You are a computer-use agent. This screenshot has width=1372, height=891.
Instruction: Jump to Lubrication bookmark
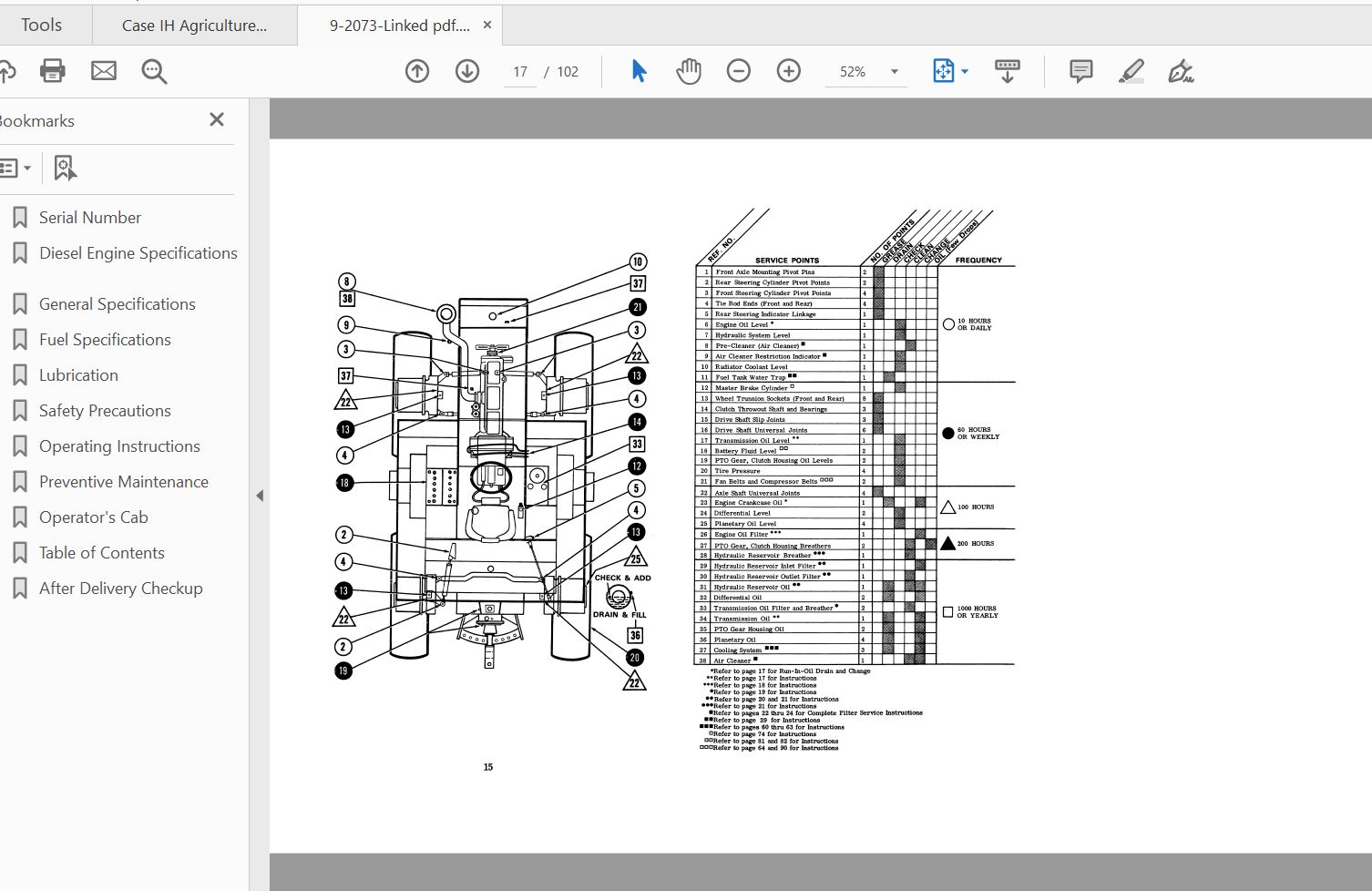[78, 375]
